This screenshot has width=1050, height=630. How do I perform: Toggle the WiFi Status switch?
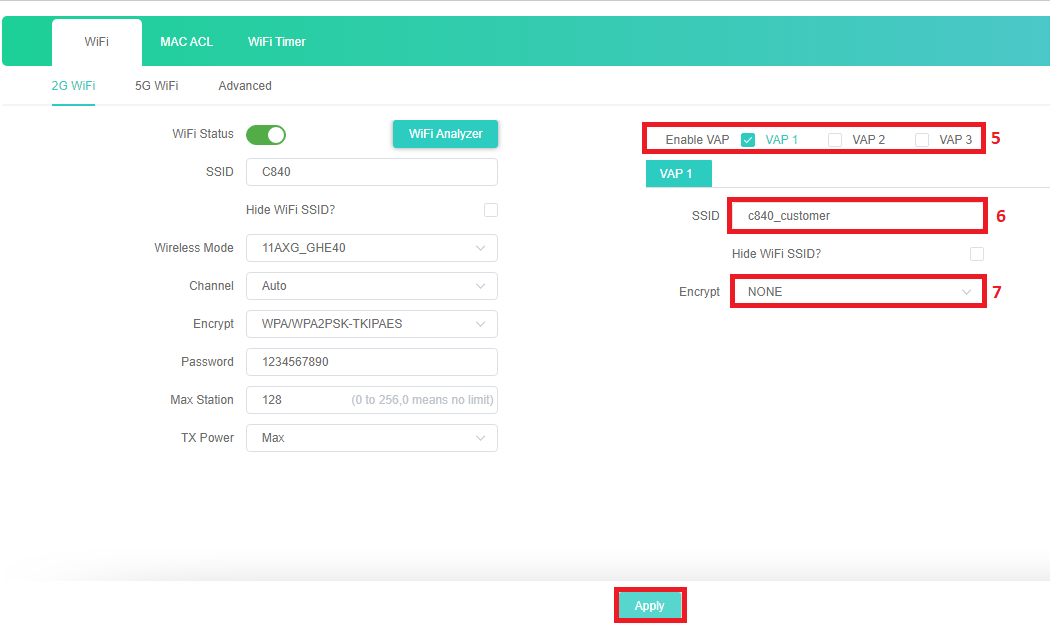click(x=266, y=134)
